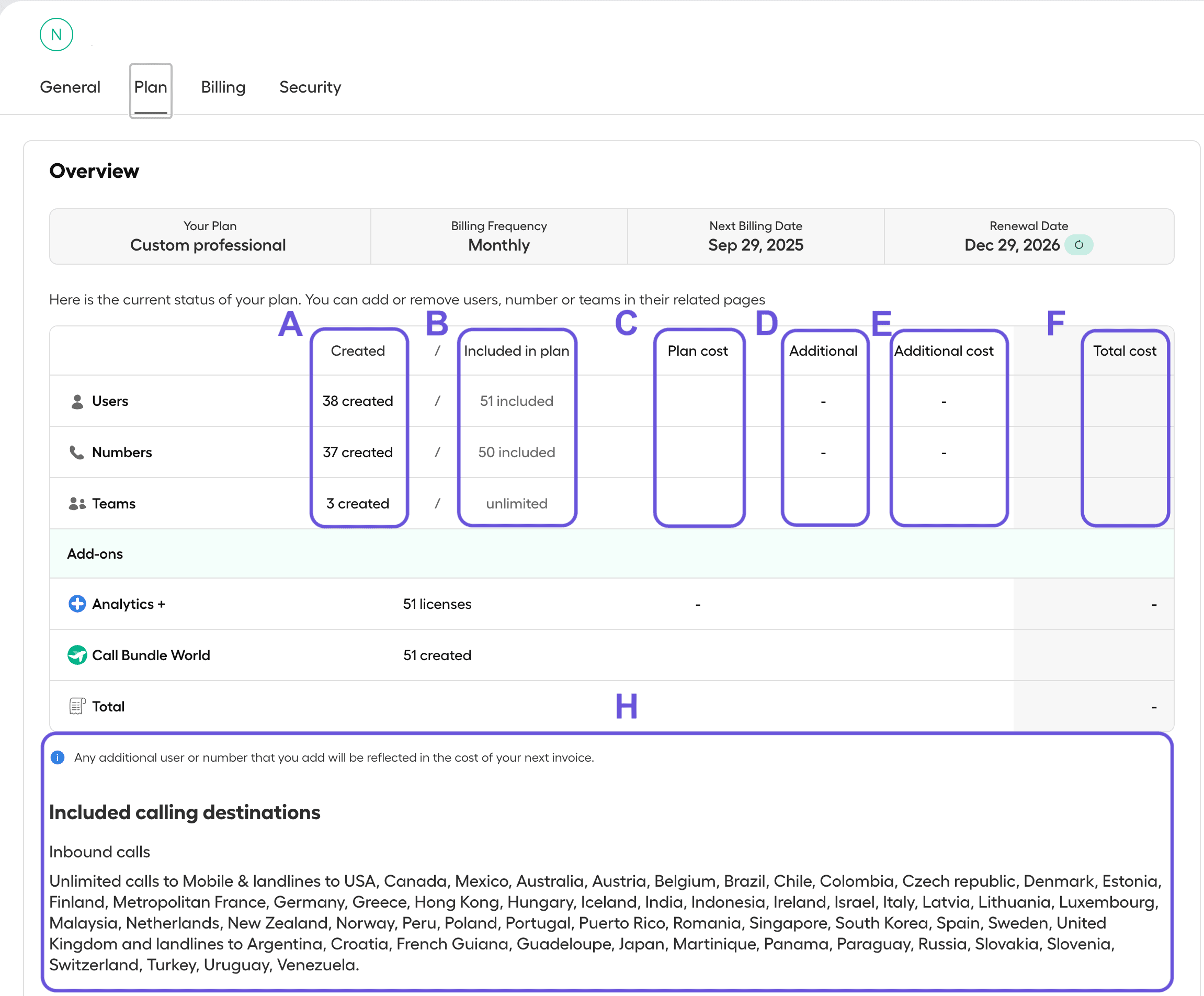Click the blue Analytics + plus icon
Image resolution: width=1204 pixels, height=996 pixels.
[77, 604]
